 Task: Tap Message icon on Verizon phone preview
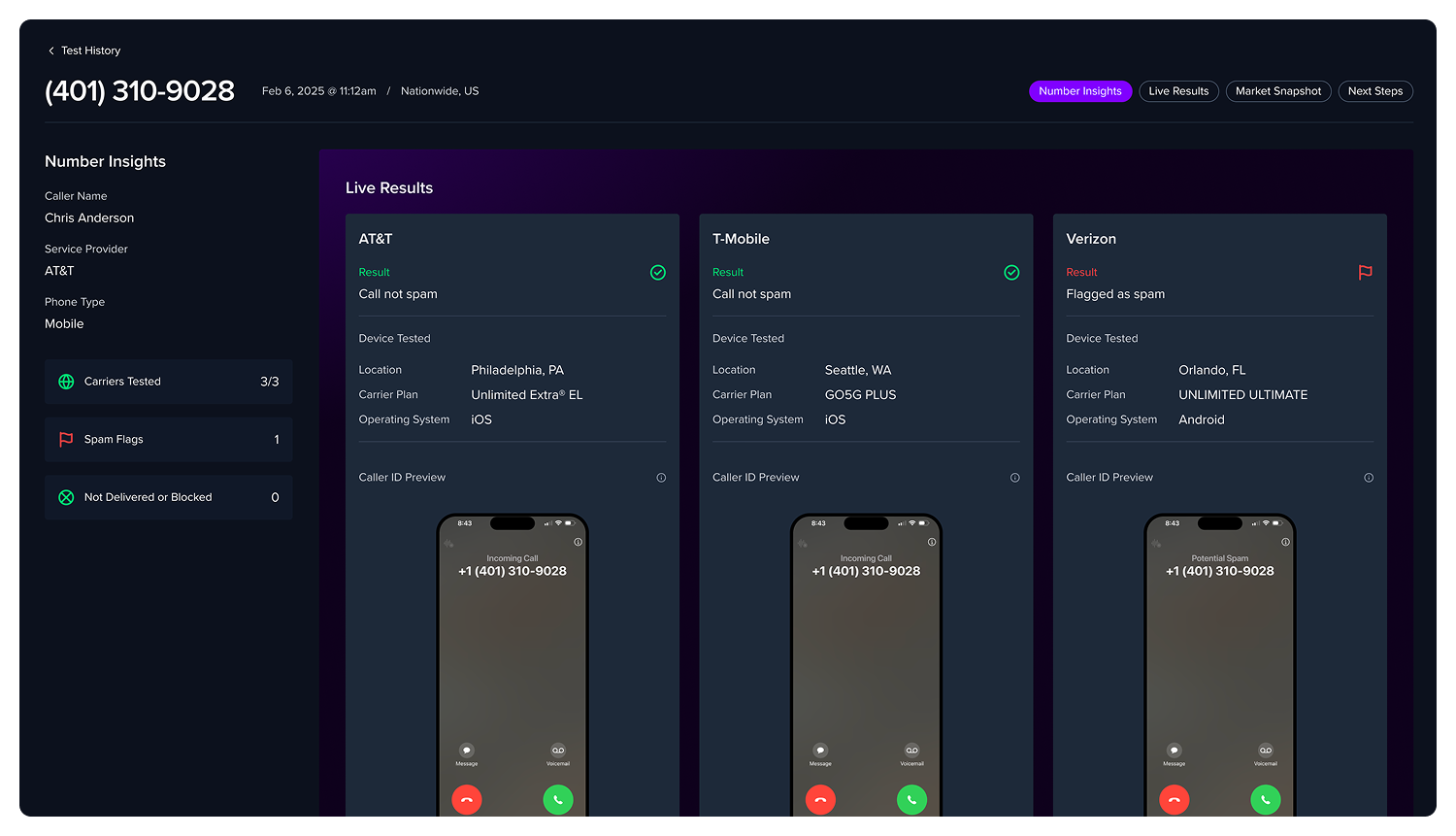click(x=1175, y=751)
